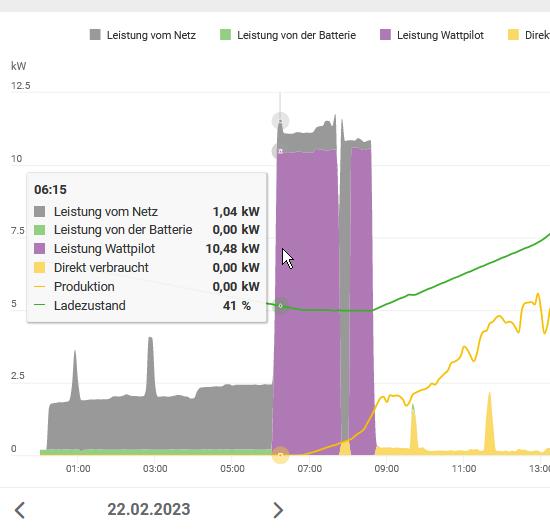This screenshot has width=550, height=529.
Task: Click the 07:00 time axis label
Action: (x=309, y=469)
